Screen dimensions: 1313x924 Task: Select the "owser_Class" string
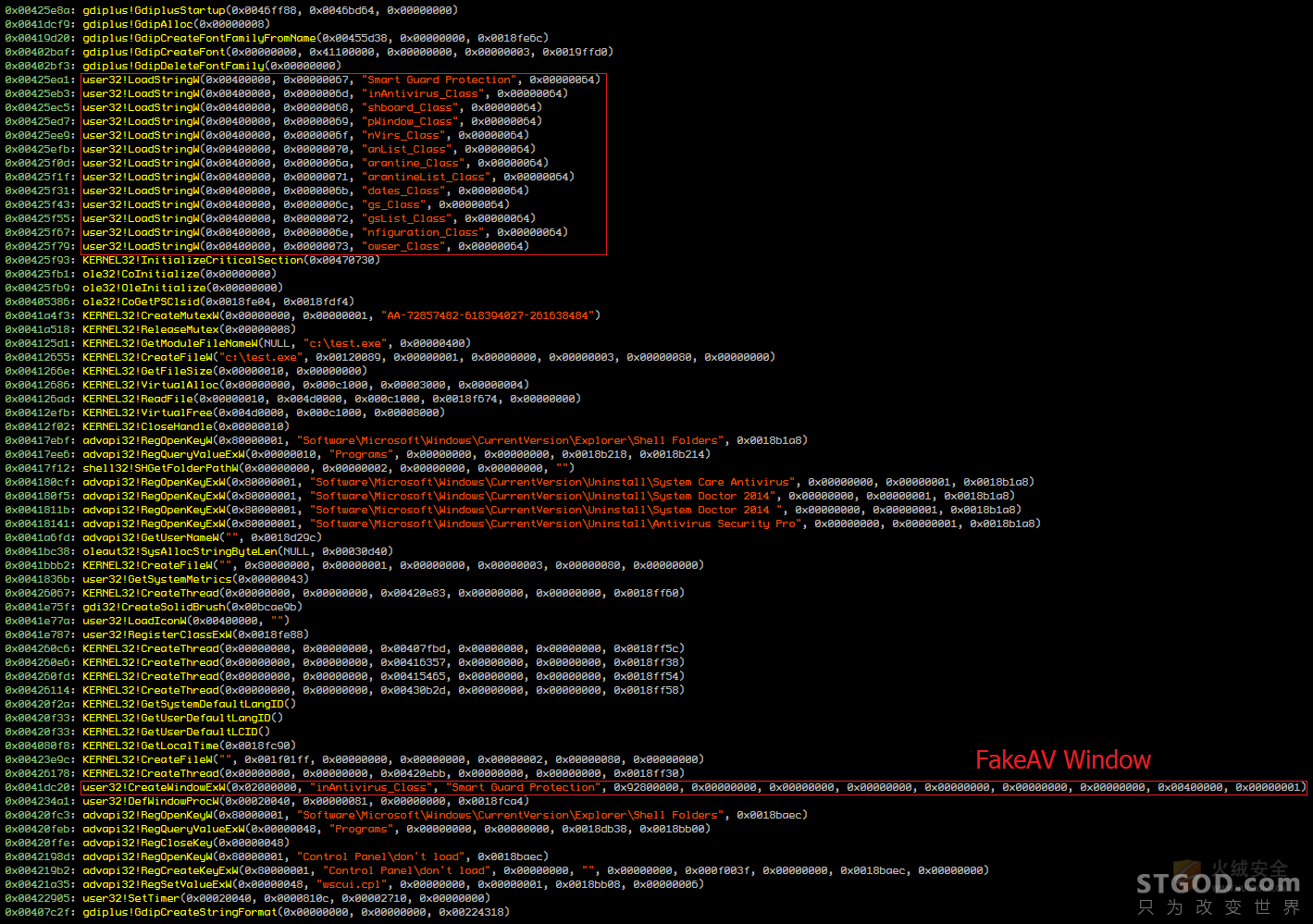[x=405, y=246]
